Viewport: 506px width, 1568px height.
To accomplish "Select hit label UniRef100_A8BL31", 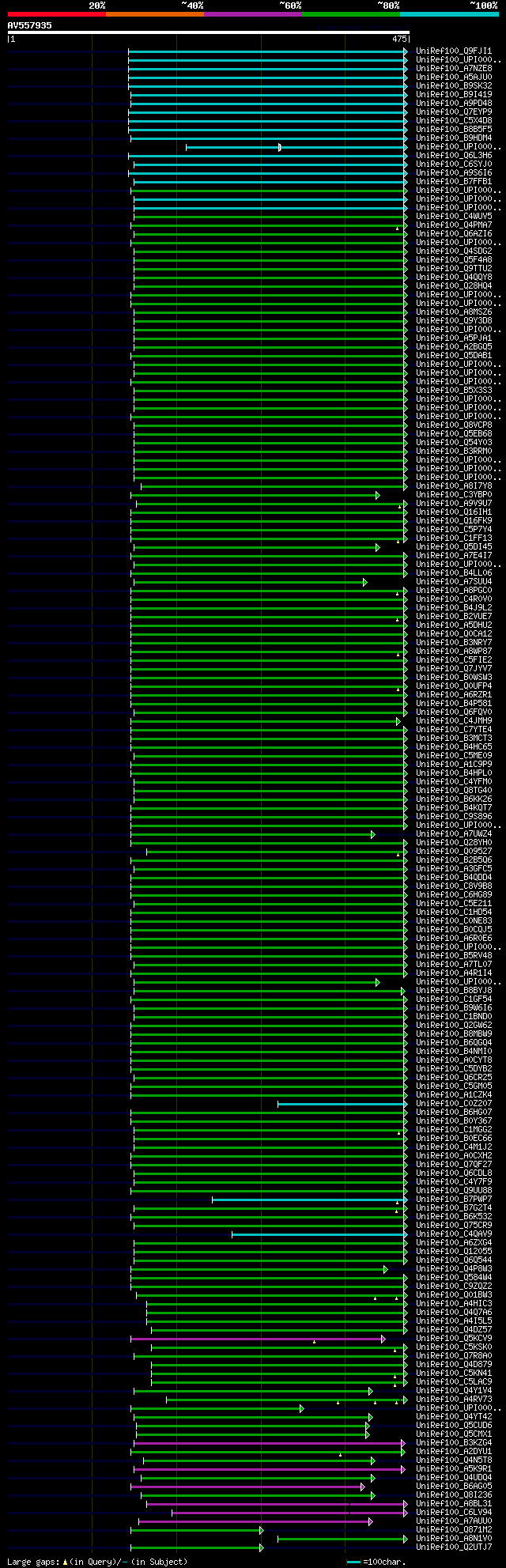I will (454, 1504).
